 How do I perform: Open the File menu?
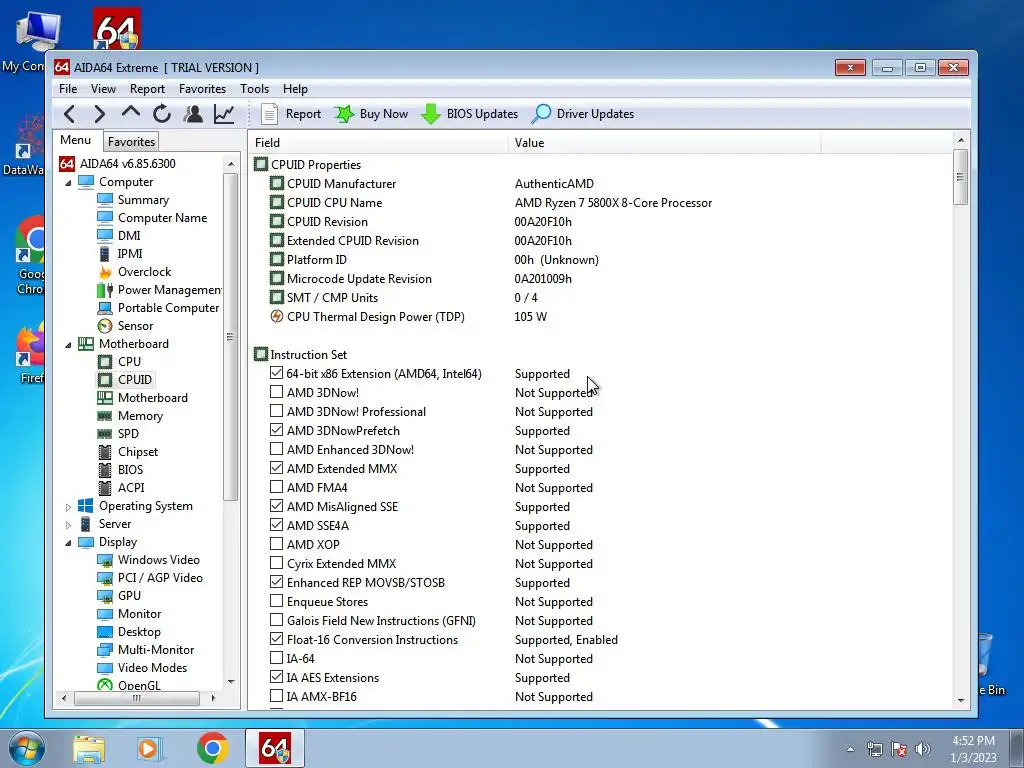68,89
